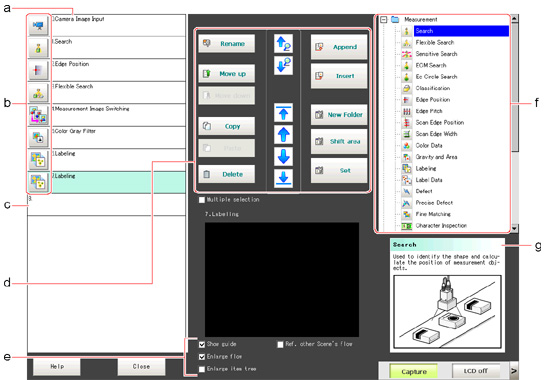
Task: Click the Close button
Action: pyautogui.click(x=141, y=367)
